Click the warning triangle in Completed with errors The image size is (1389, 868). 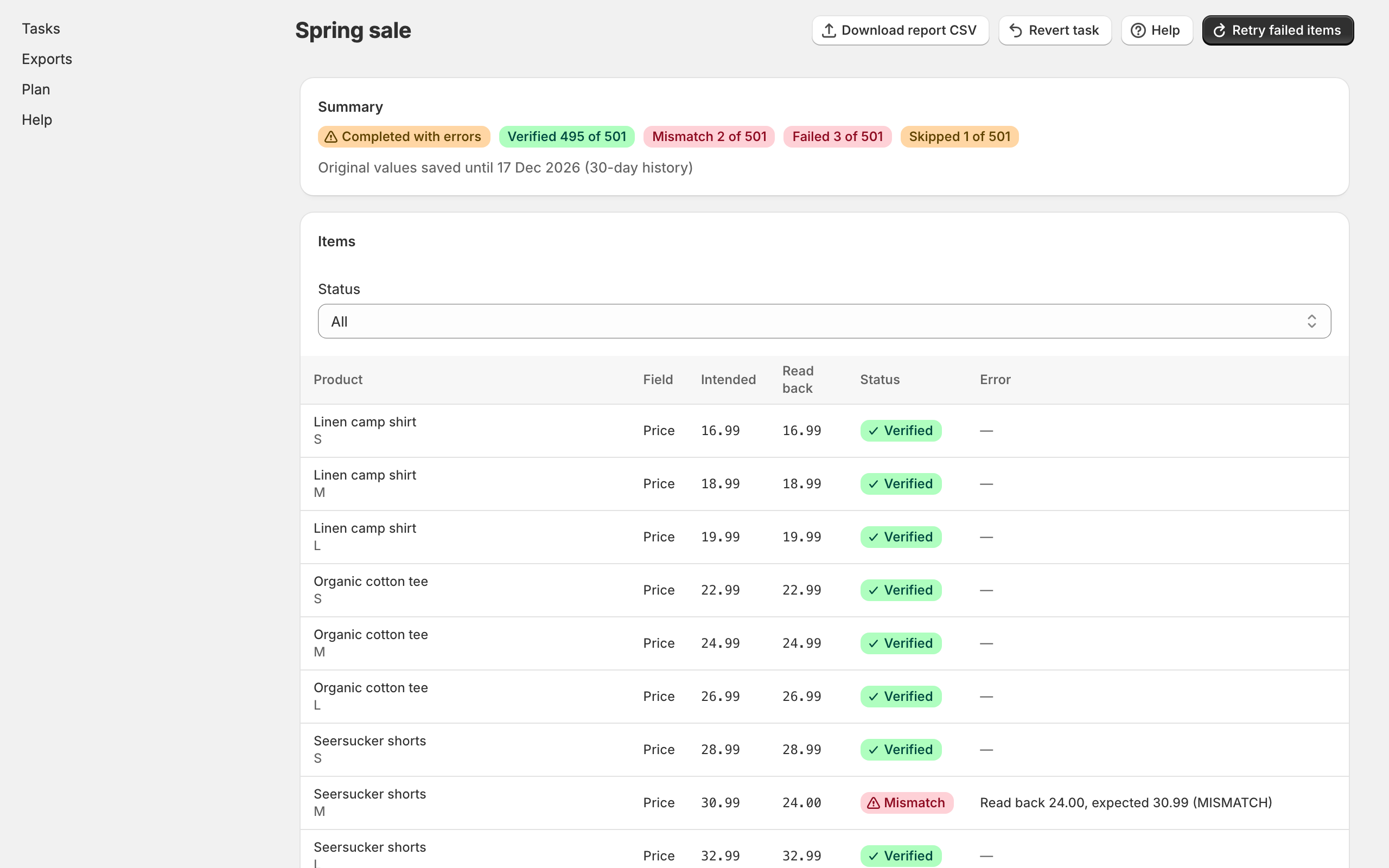(330, 137)
